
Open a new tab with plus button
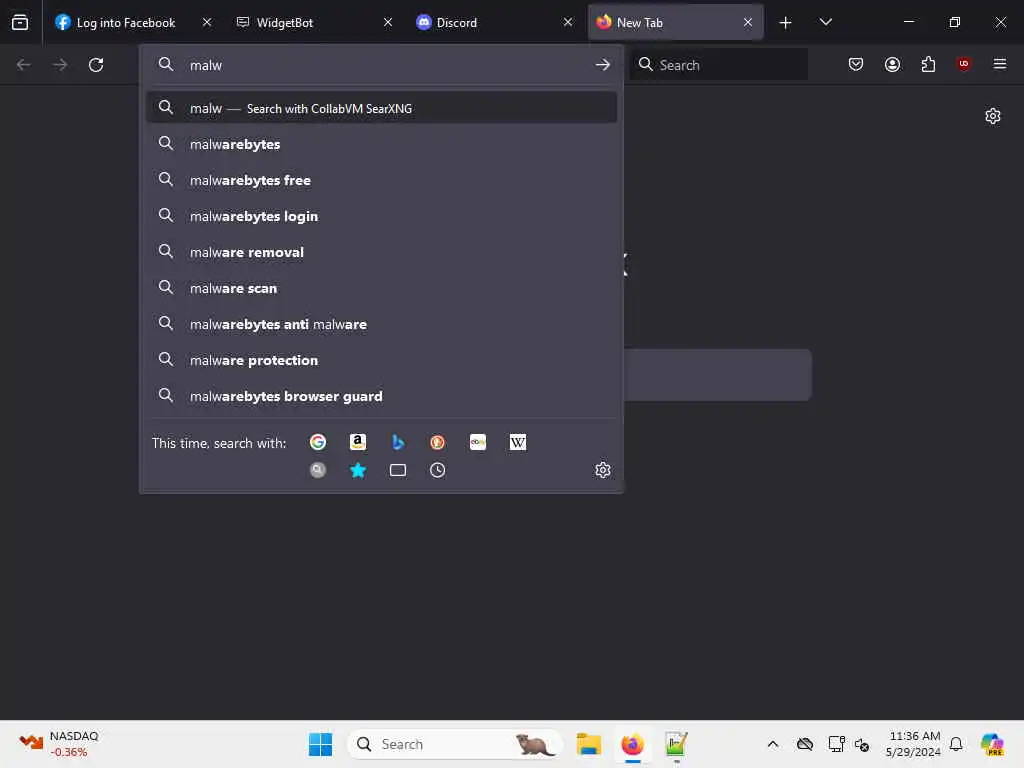[x=785, y=22]
